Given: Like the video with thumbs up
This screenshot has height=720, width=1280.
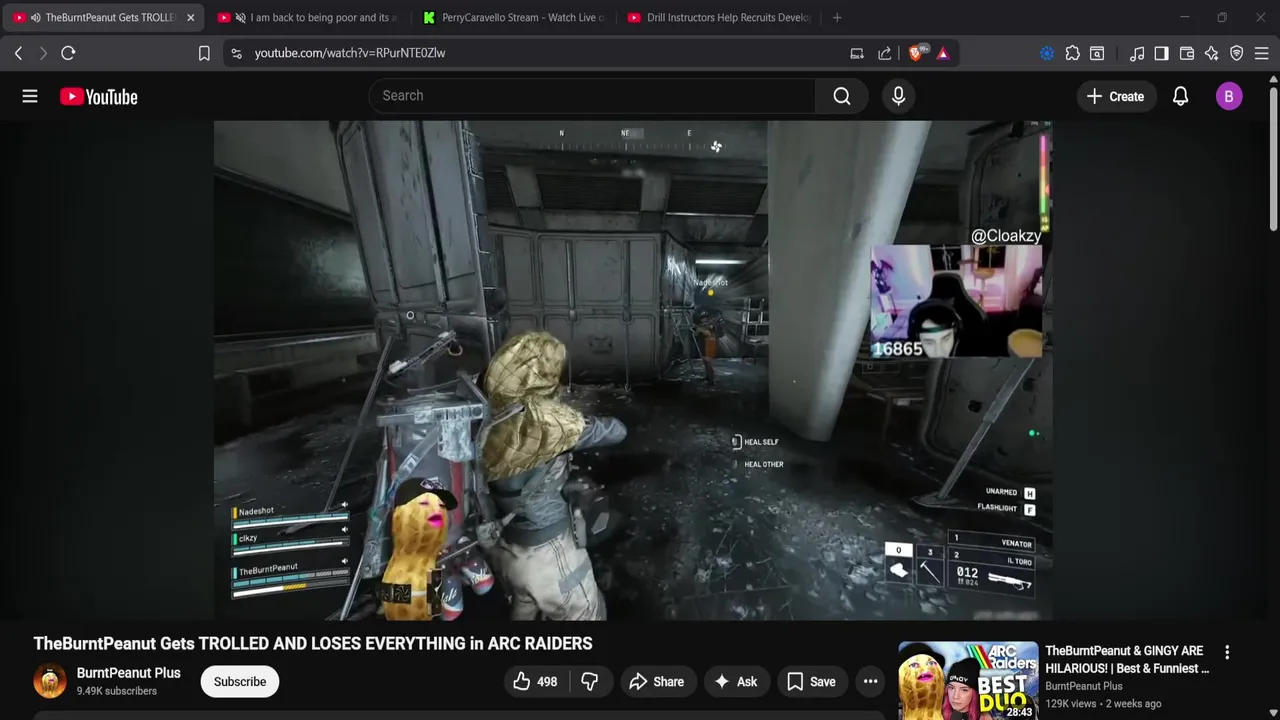Looking at the screenshot, I should pos(536,682).
